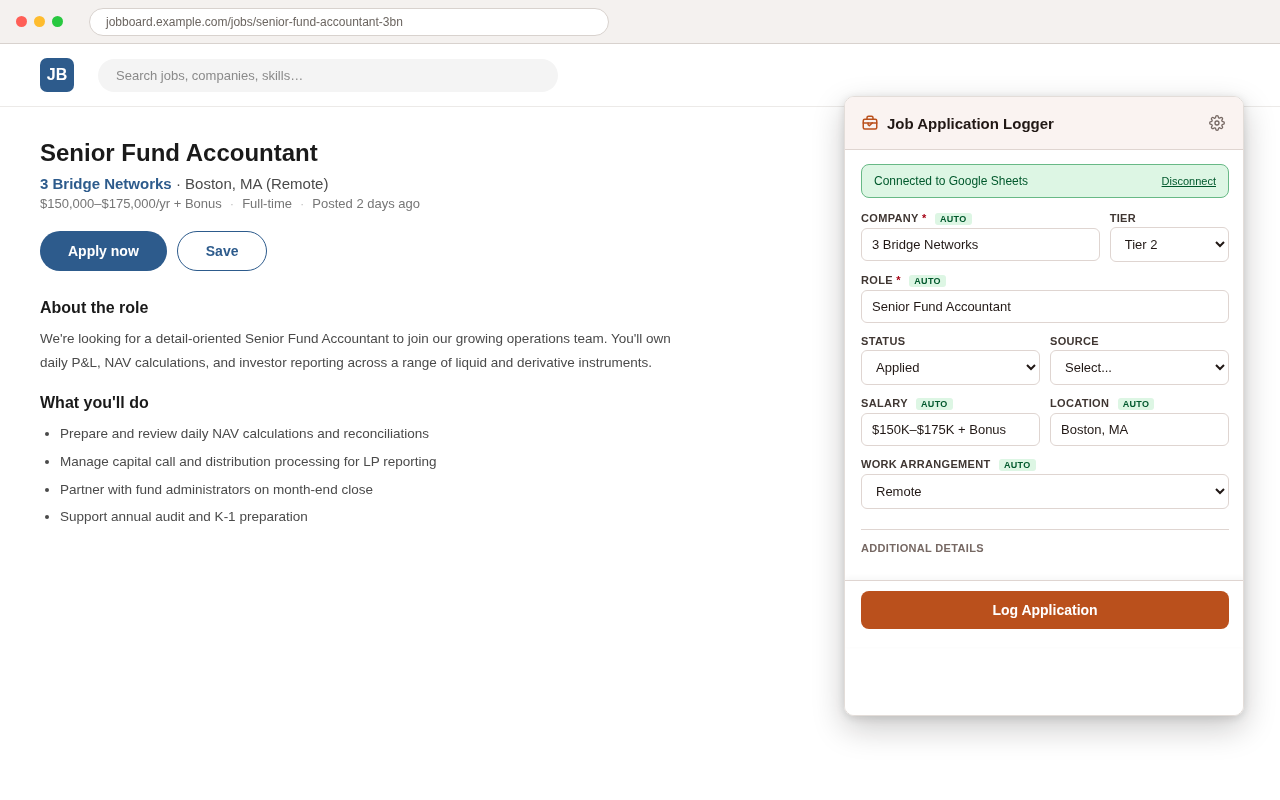Screen dimensions: 1280x800
Task: Save the Senior Fund Accountant job
Action: (222, 251)
